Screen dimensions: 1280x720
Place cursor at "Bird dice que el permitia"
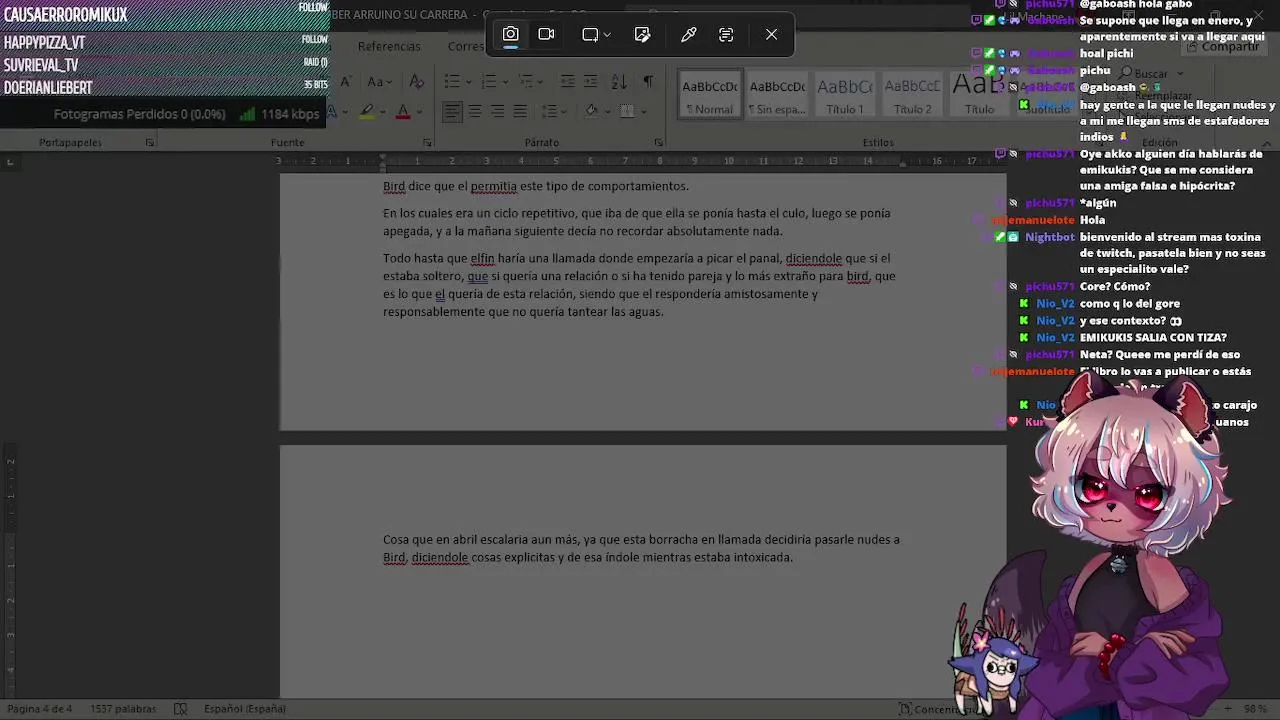click(449, 186)
